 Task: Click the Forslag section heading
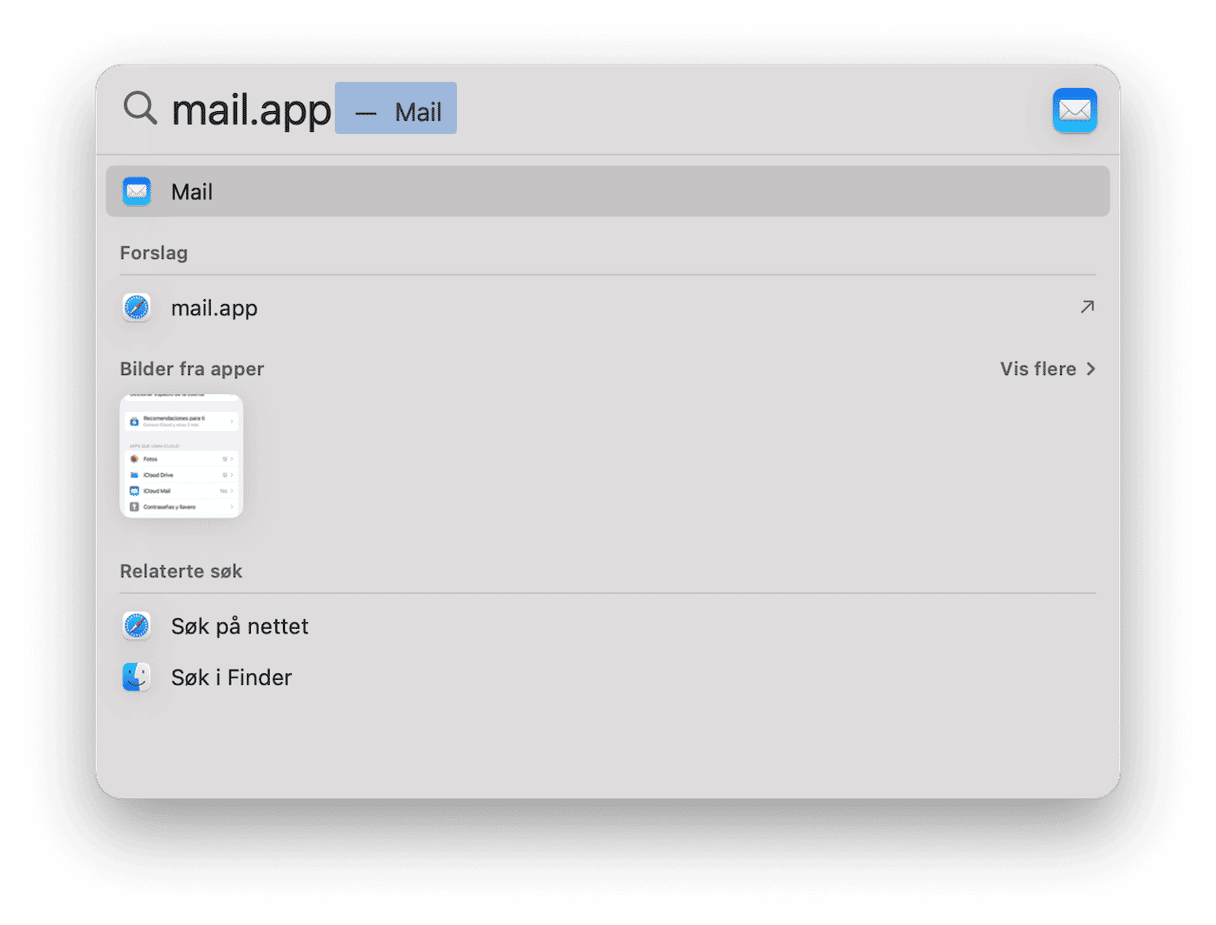pos(154,253)
